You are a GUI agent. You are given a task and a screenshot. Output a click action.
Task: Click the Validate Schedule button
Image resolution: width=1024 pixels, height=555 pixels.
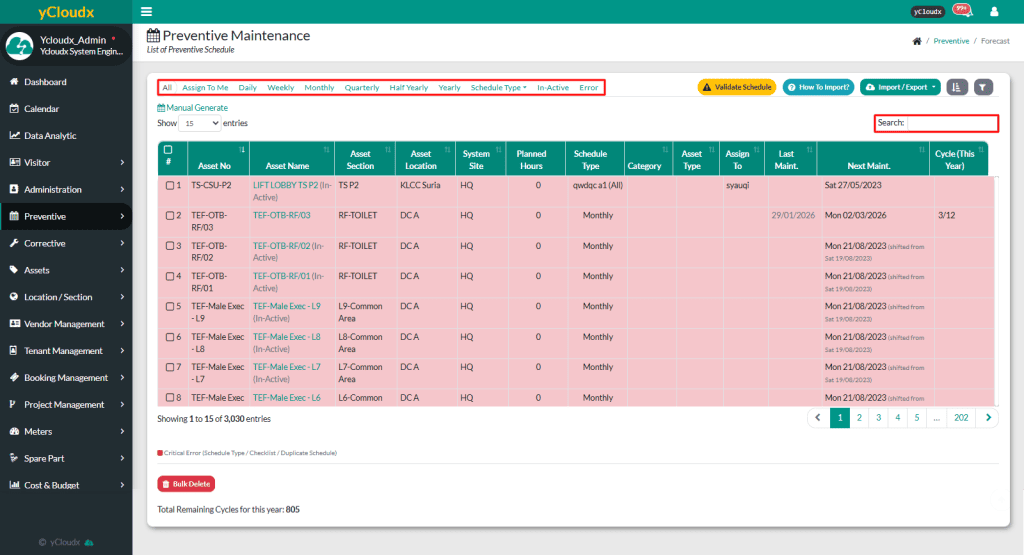coord(736,87)
